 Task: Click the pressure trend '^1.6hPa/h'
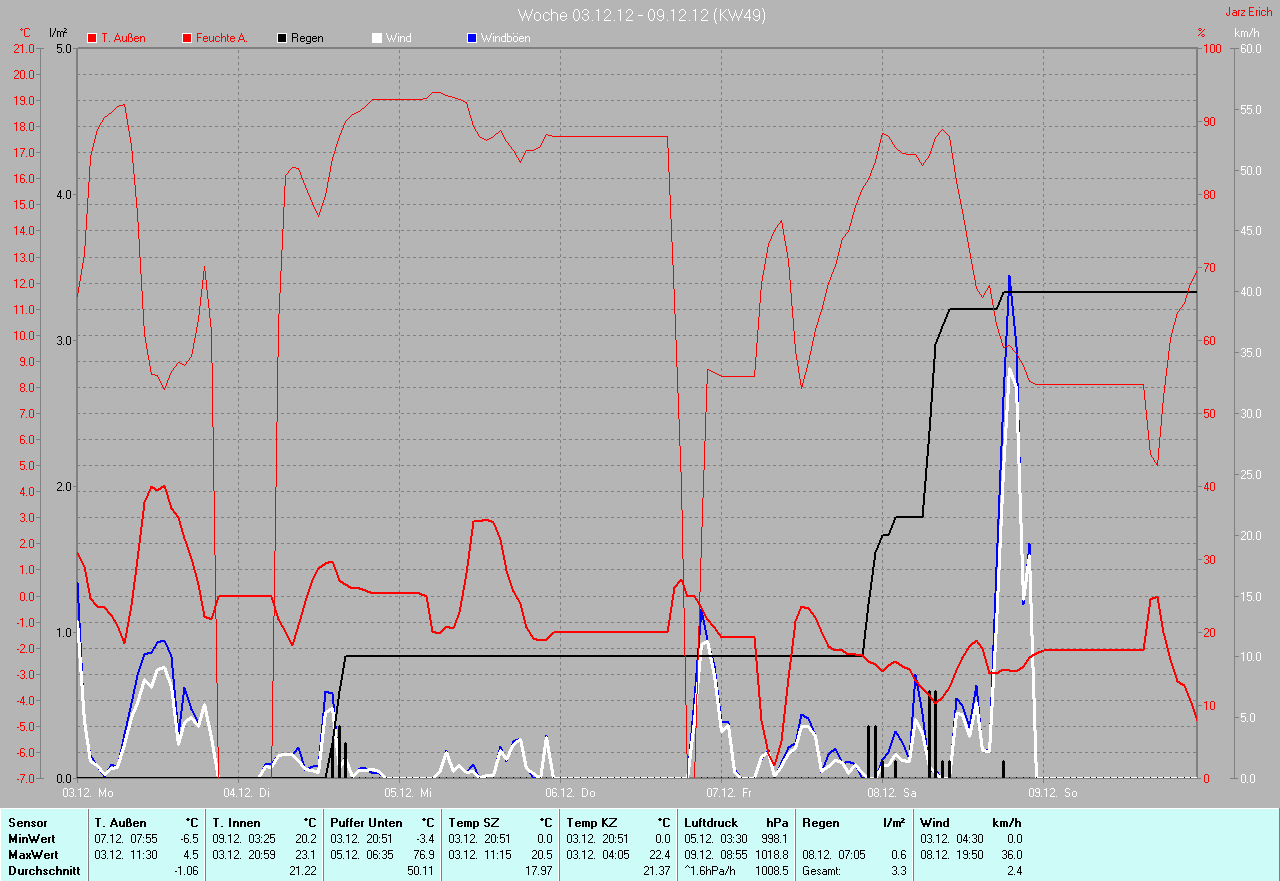point(712,871)
